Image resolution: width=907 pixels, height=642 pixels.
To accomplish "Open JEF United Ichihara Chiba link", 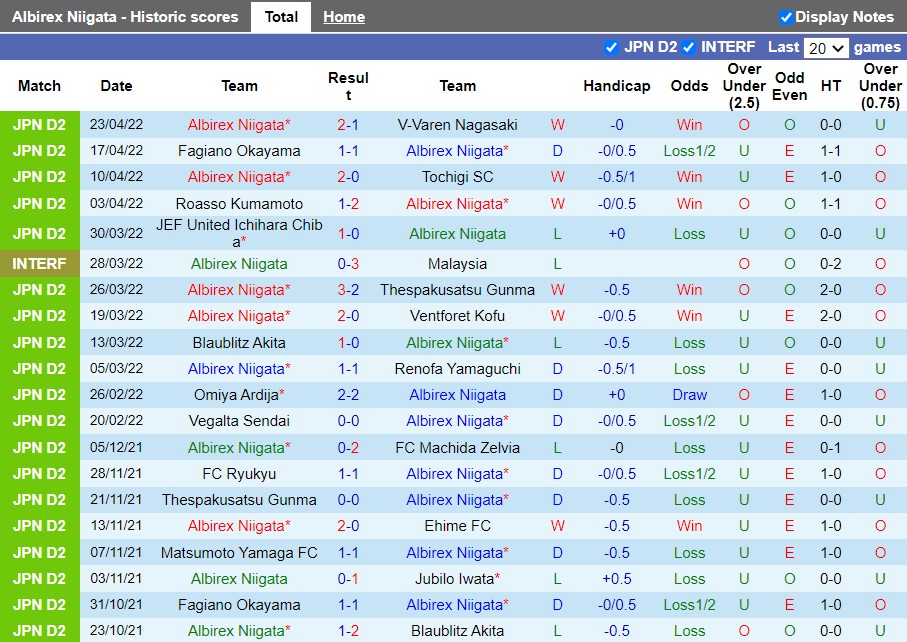I will coord(239,233).
